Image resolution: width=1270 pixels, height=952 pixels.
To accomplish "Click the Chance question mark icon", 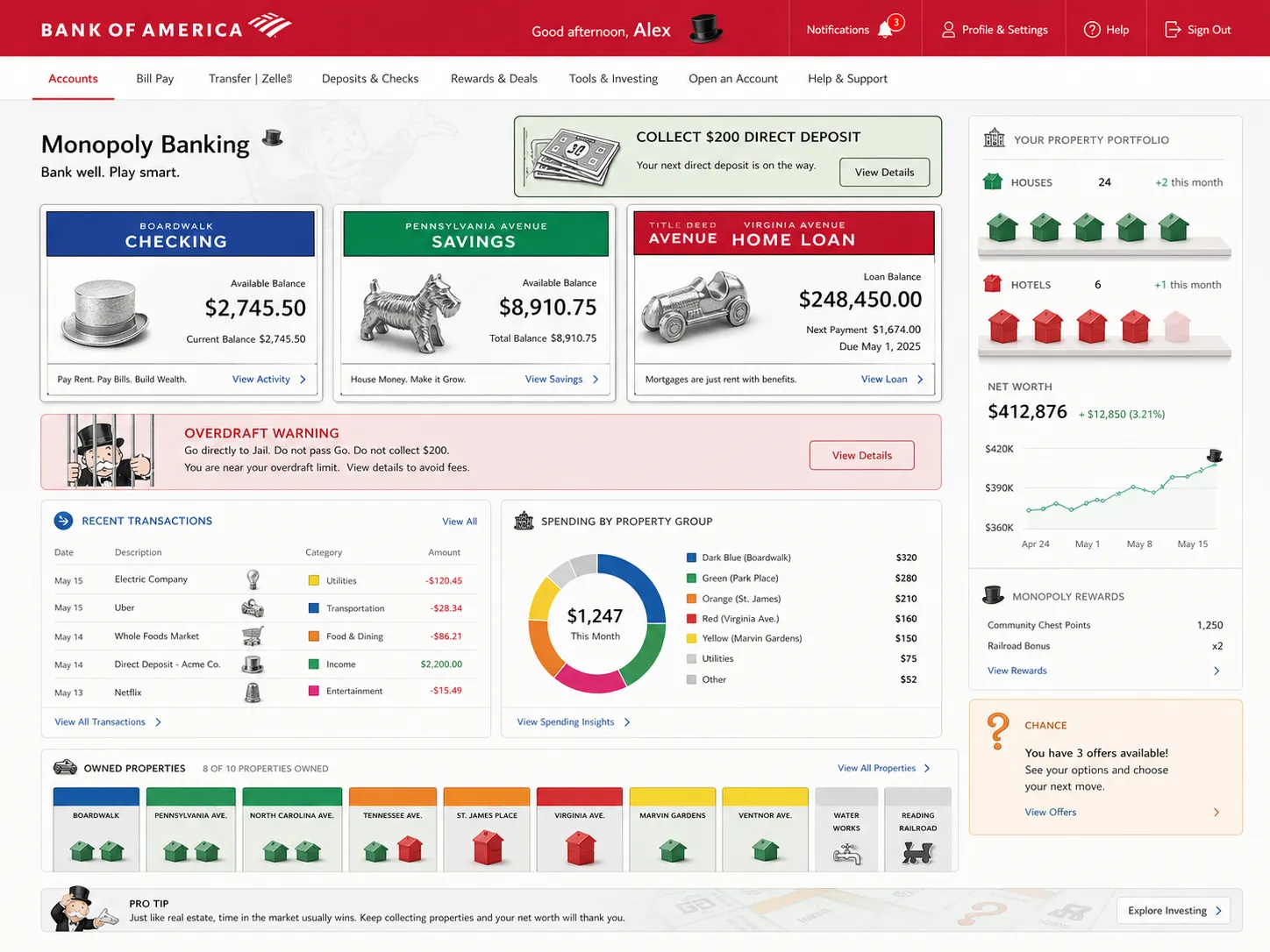I will 997,730.
